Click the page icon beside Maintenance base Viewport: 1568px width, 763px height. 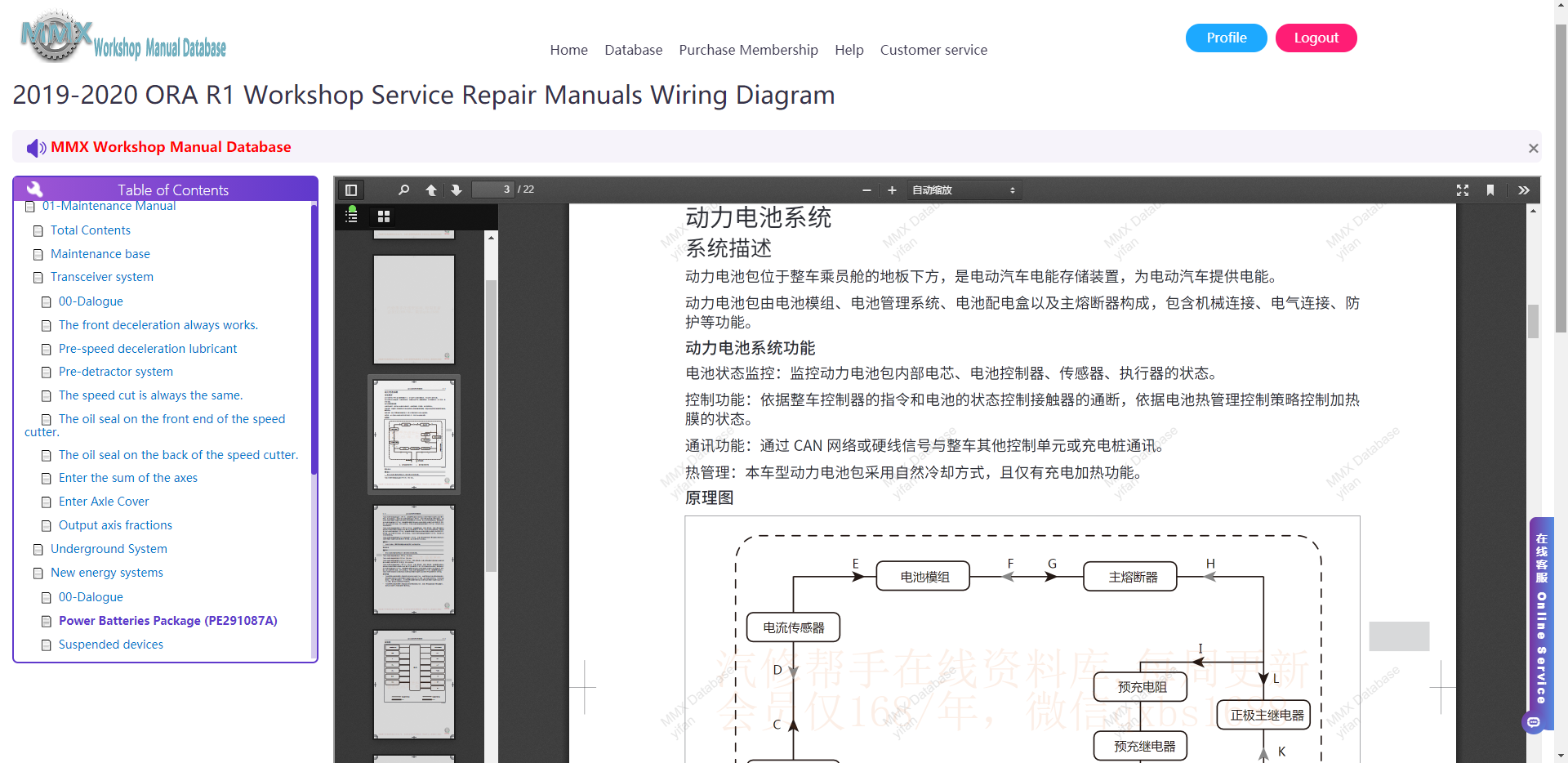38,255
